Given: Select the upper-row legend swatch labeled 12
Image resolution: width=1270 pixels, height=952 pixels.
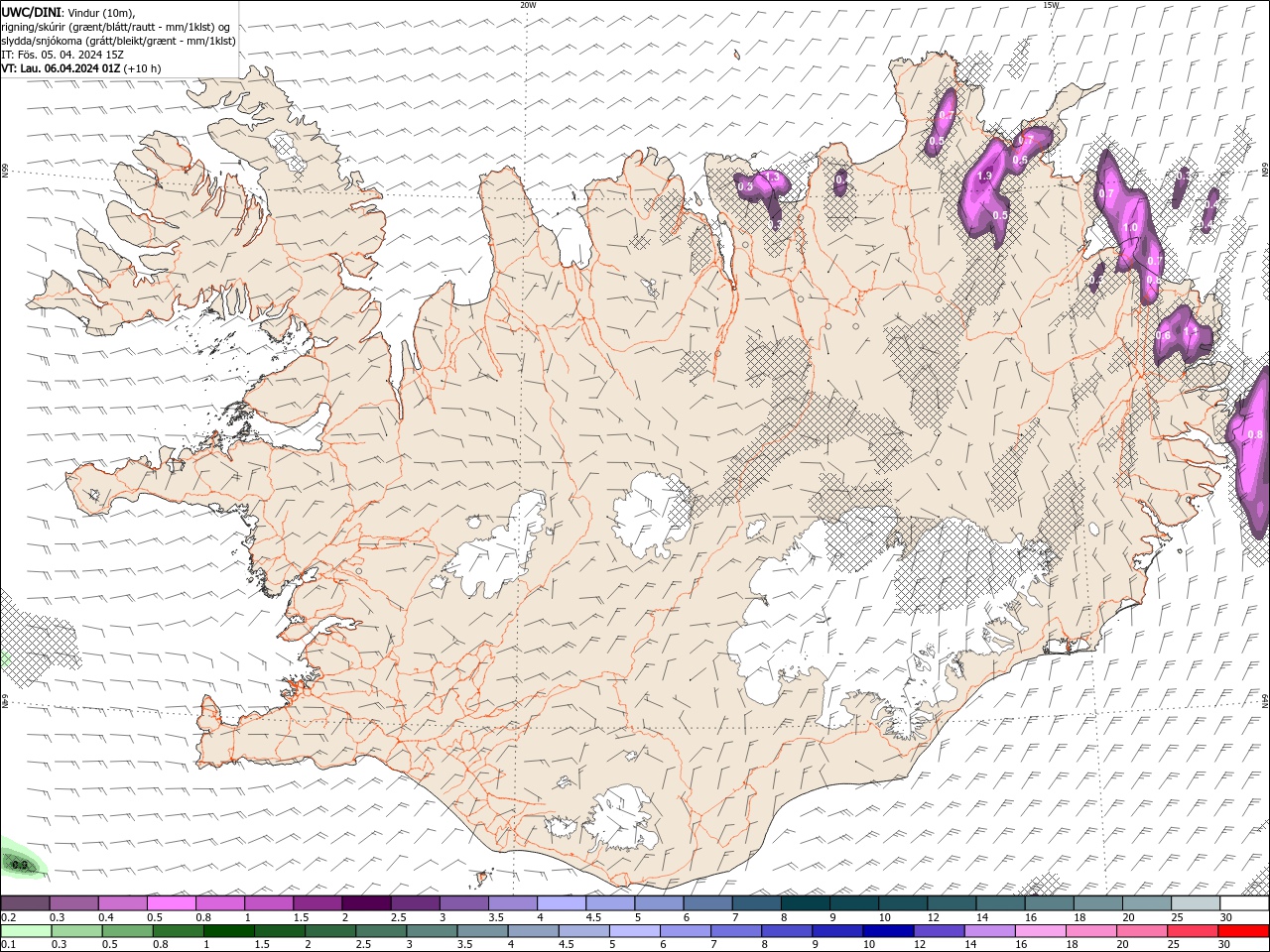Looking at the screenshot, I should pos(952,903).
